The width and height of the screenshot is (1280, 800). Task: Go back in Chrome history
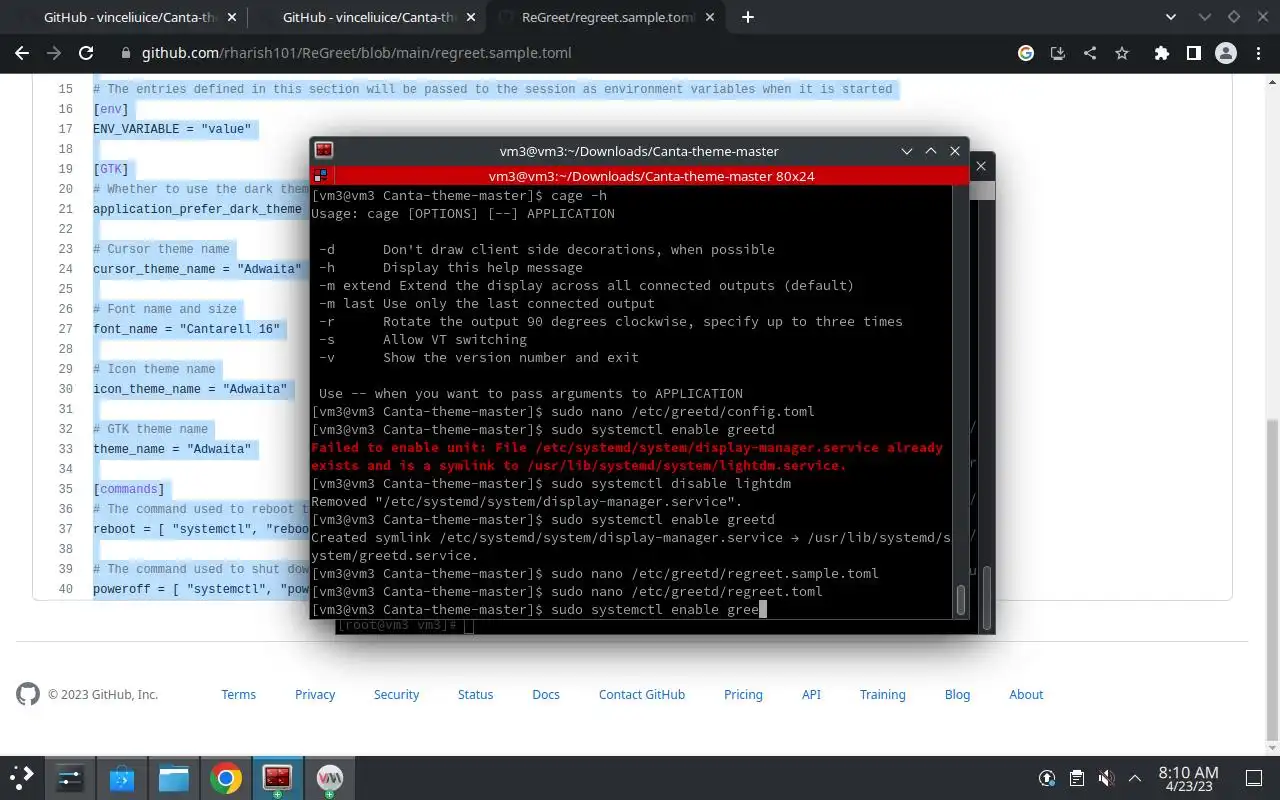point(22,53)
